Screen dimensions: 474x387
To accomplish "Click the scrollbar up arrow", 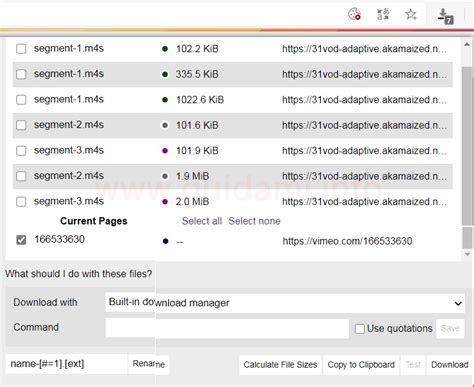I will [467, 45].
